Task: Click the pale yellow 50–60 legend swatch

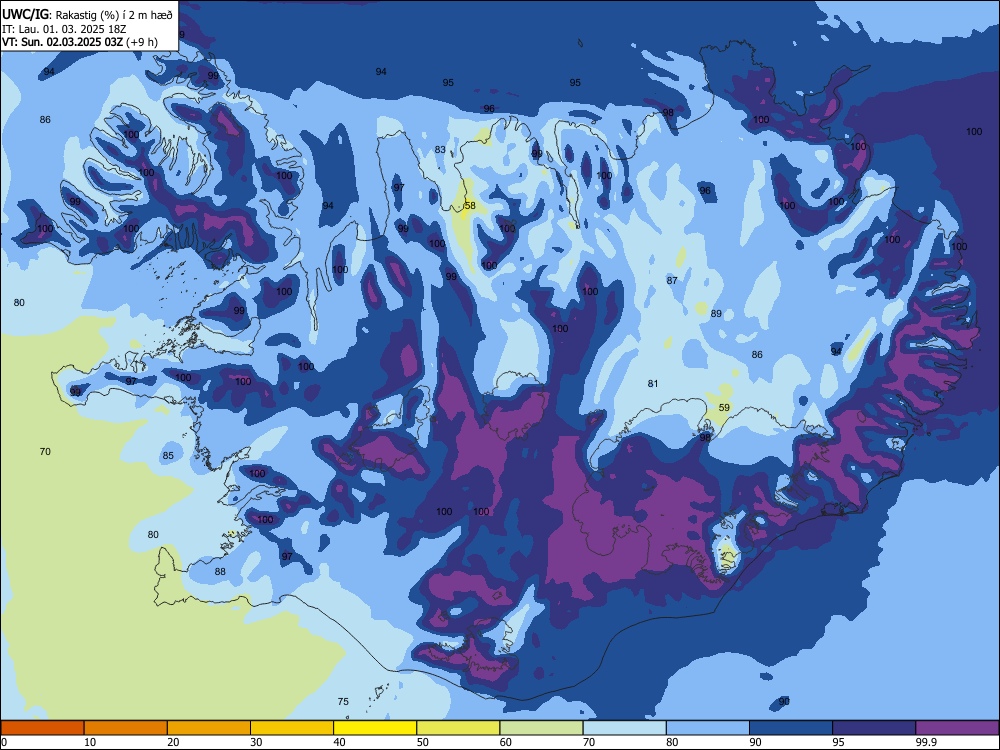Action: [458, 728]
